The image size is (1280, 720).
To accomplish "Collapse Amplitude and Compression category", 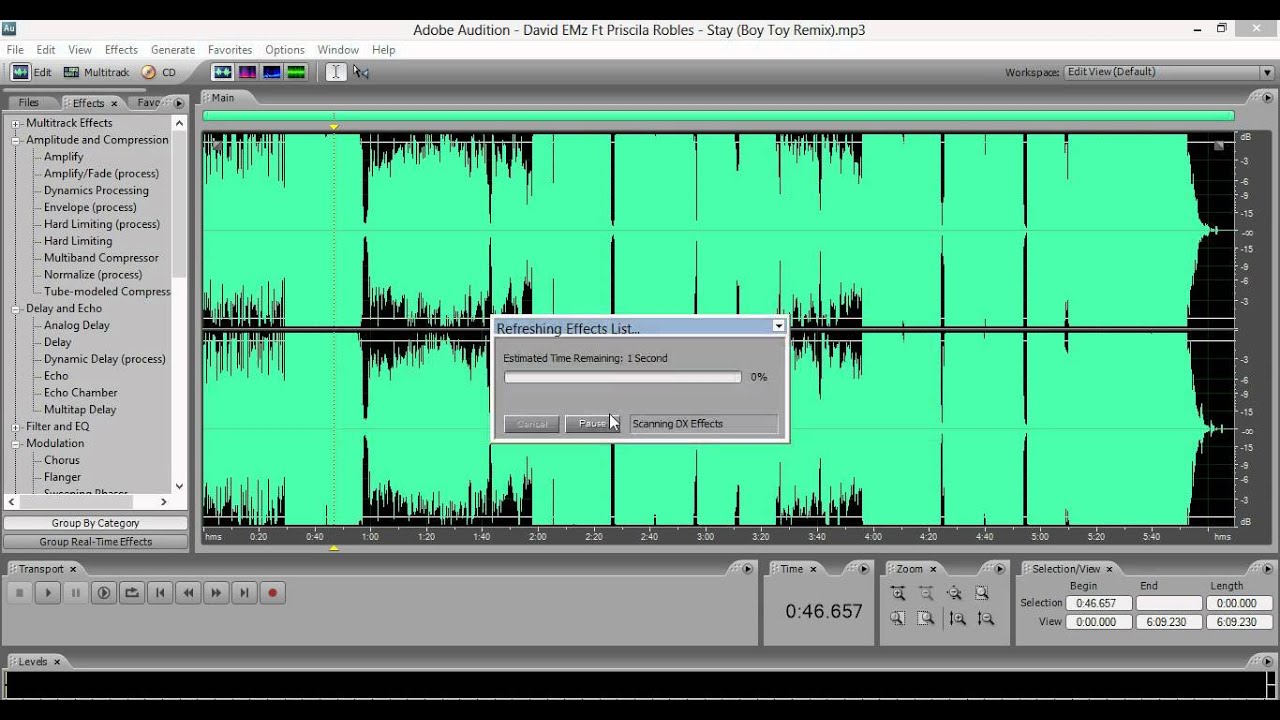I will [16, 140].
